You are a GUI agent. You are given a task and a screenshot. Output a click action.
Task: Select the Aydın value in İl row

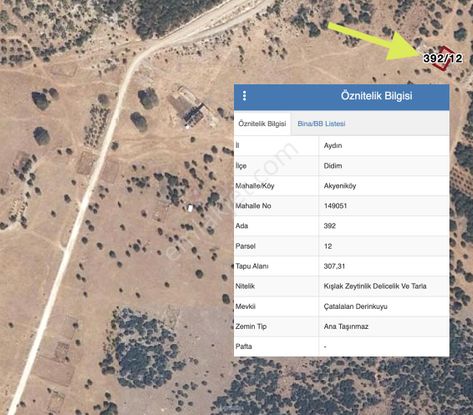(x=333, y=146)
